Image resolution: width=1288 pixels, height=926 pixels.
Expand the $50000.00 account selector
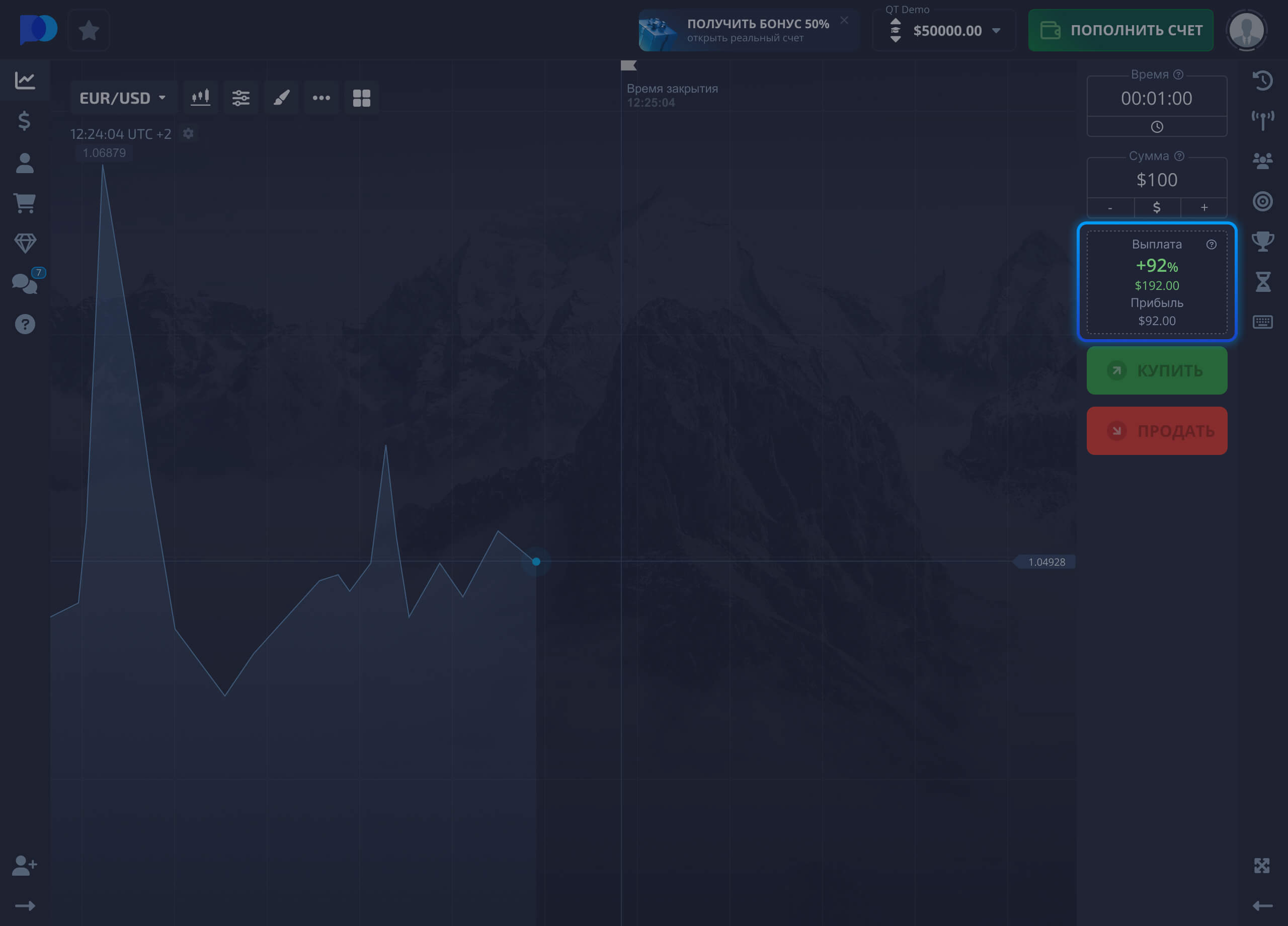(944, 31)
